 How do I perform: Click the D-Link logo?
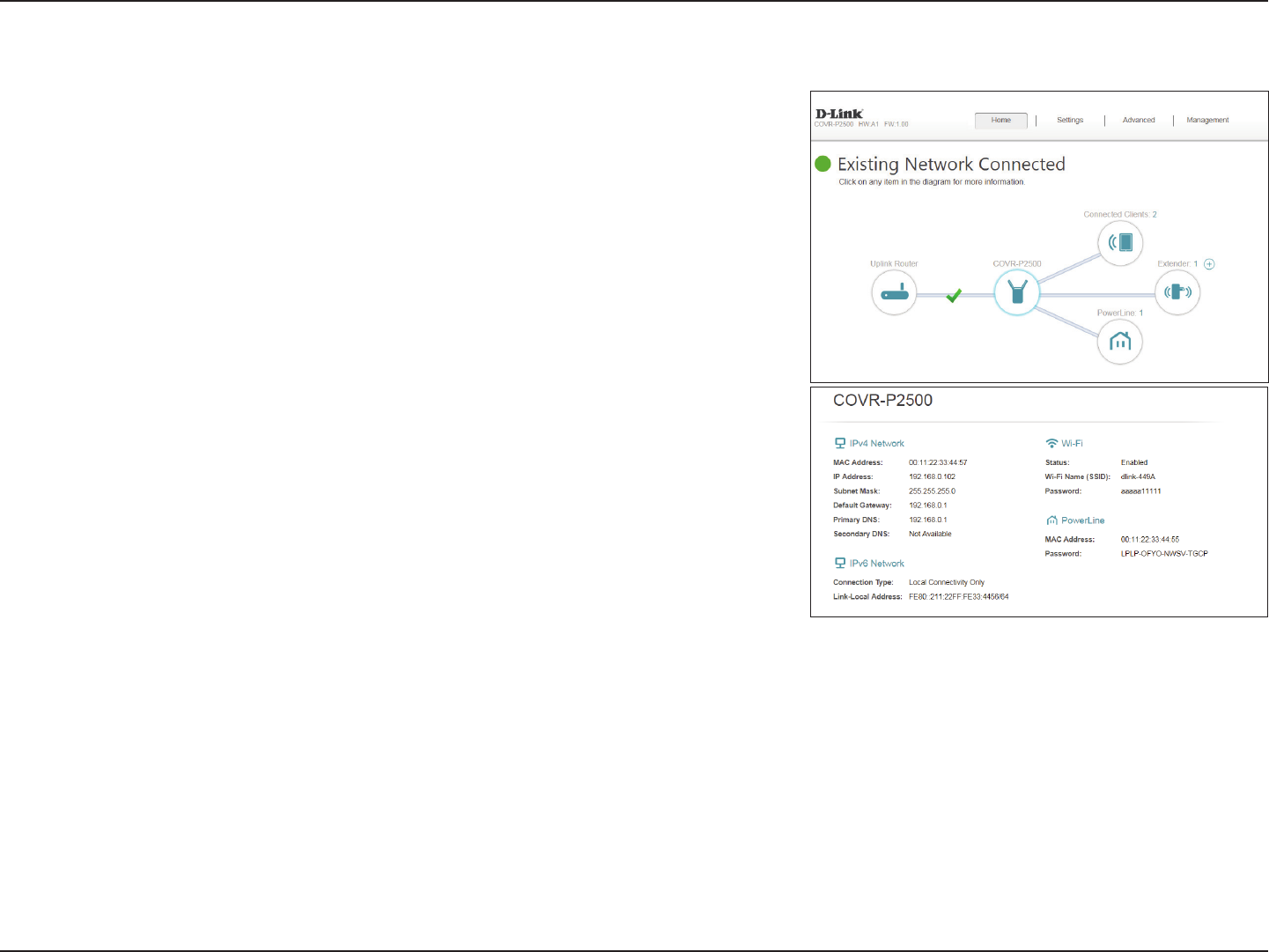pos(839,114)
